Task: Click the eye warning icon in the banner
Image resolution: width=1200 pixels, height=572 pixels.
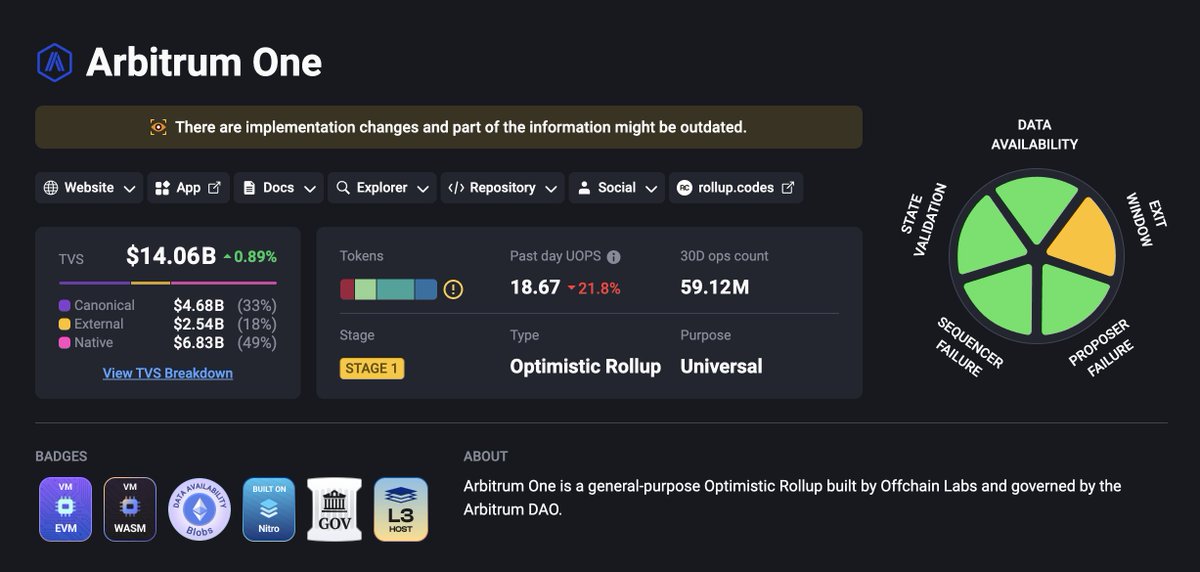Action: click(x=158, y=127)
